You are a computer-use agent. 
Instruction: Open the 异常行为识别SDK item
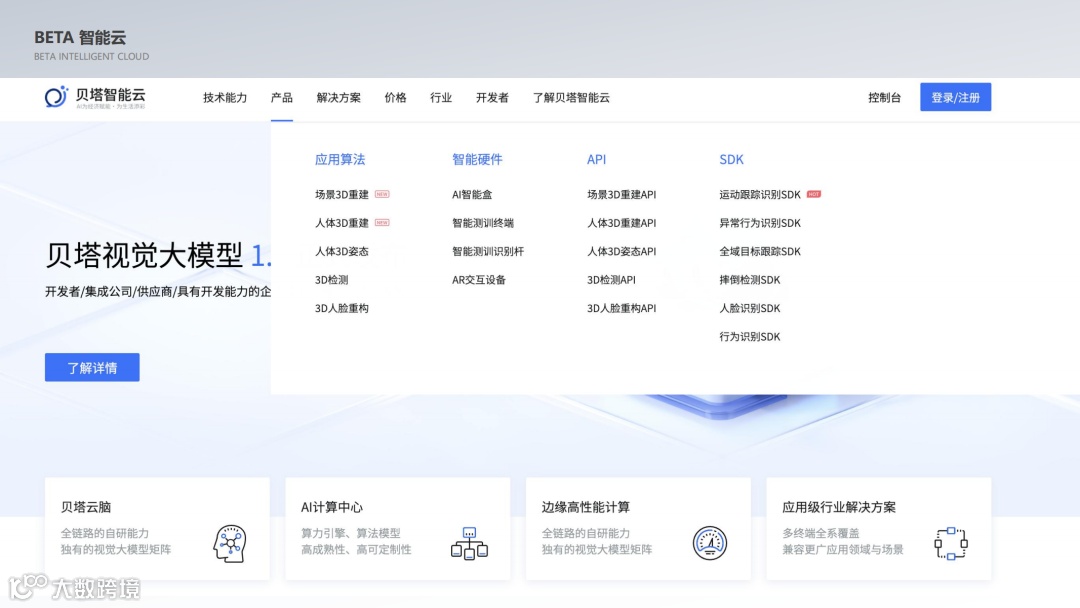point(760,223)
